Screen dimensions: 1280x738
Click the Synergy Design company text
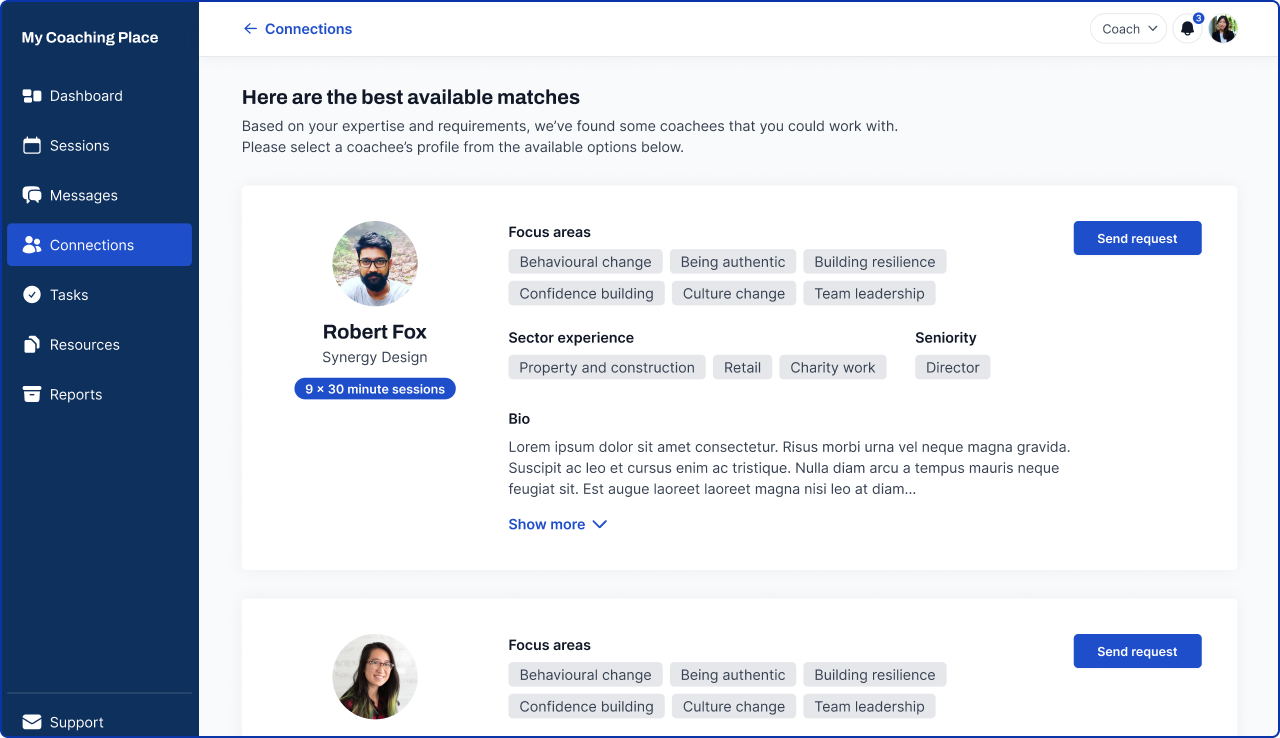(375, 357)
